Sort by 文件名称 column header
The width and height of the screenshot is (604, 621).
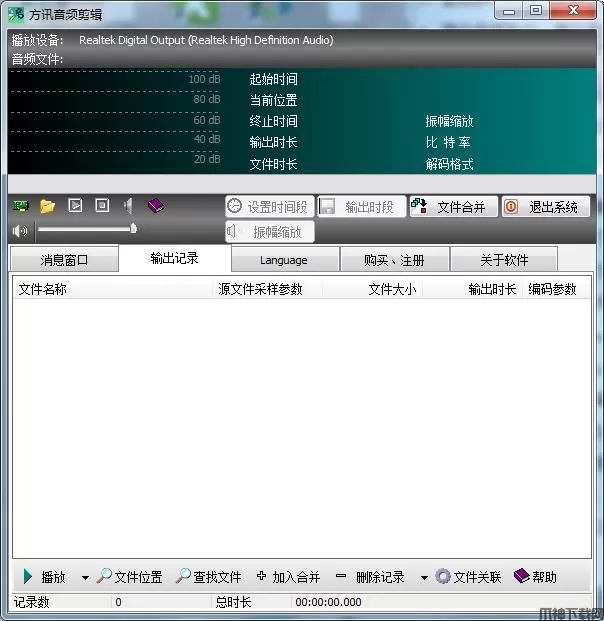point(113,289)
